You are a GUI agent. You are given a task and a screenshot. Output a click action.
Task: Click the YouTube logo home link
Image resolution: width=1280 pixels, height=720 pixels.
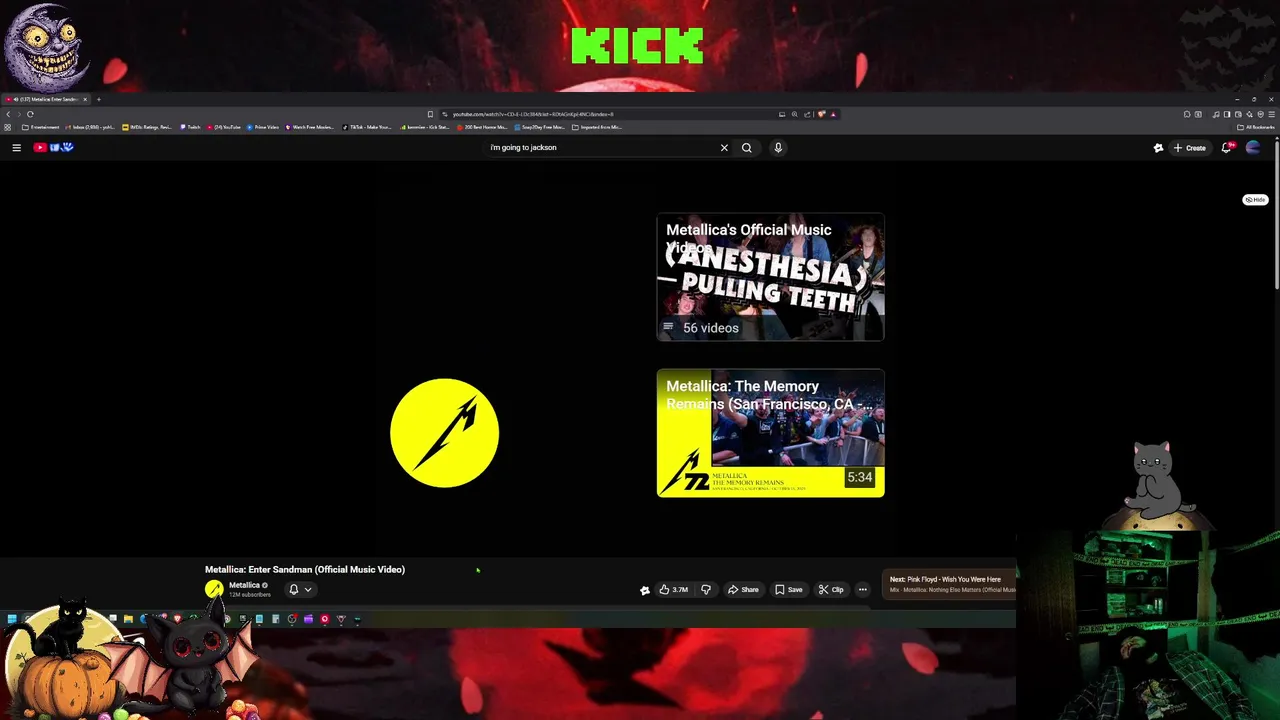pos(54,147)
